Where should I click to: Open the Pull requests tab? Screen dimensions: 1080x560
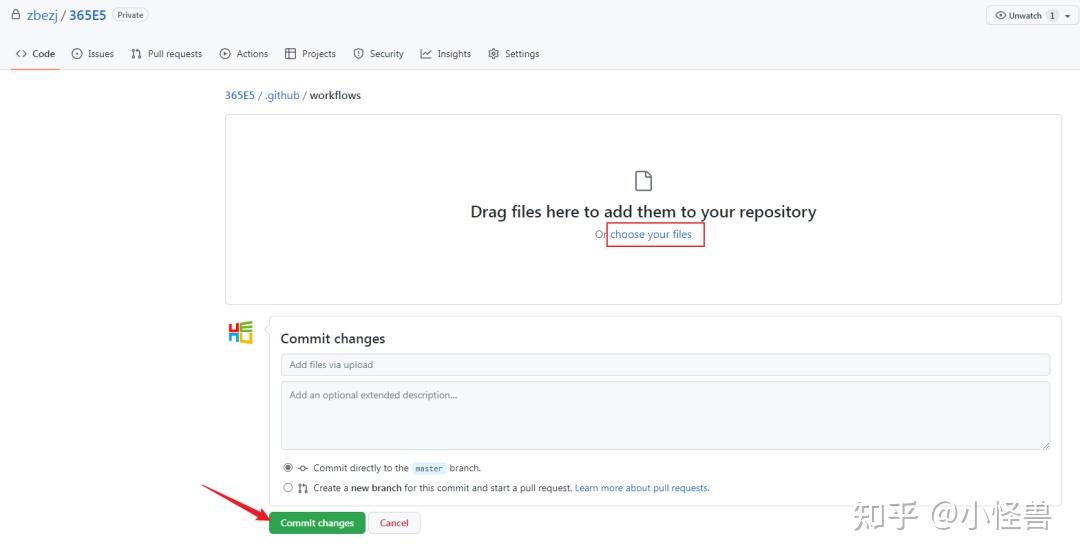click(x=166, y=54)
